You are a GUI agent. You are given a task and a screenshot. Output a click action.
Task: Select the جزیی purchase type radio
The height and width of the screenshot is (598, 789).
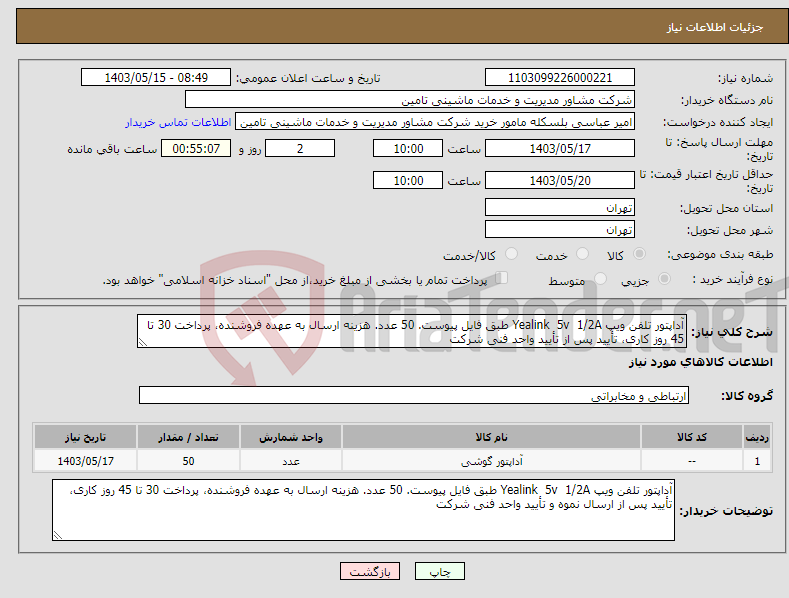coord(664,278)
